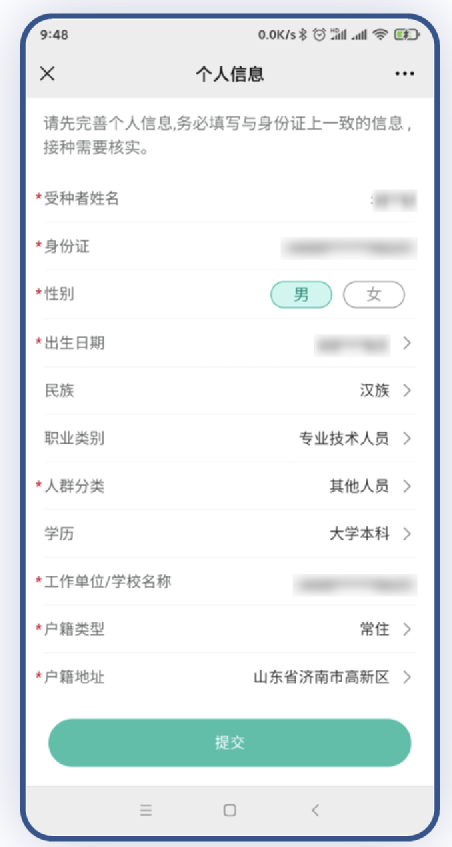The image size is (452, 847).
Task: Tap the Android back navigation icon
Action: click(x=315, y=810)
